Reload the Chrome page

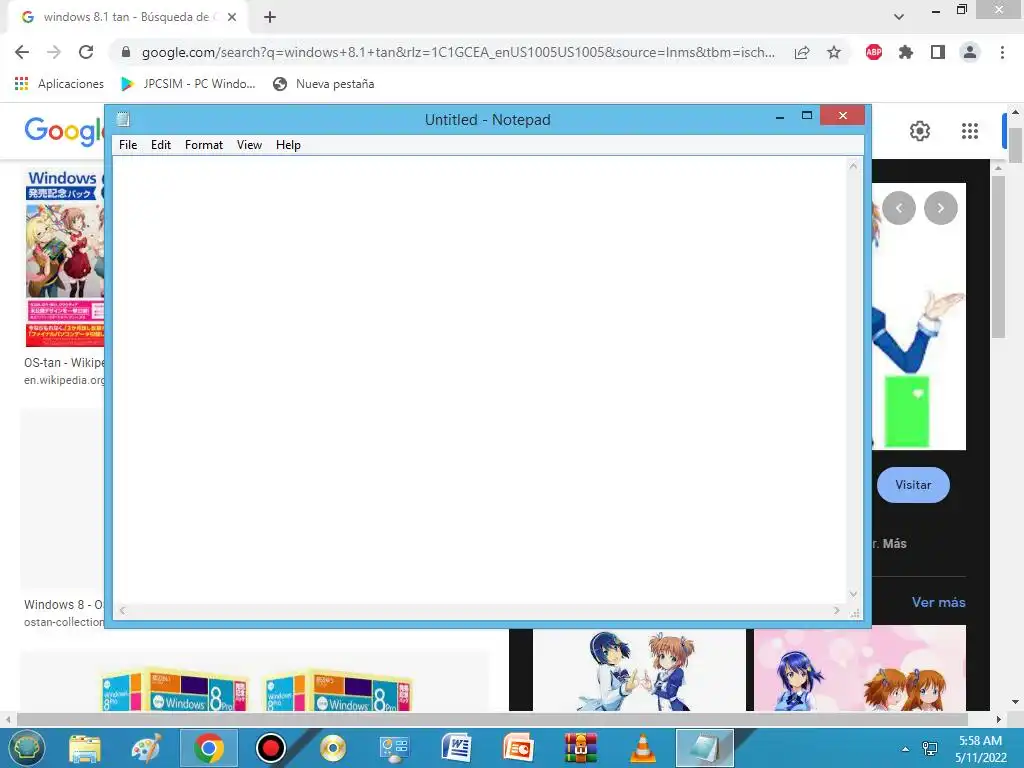(86, 52)
